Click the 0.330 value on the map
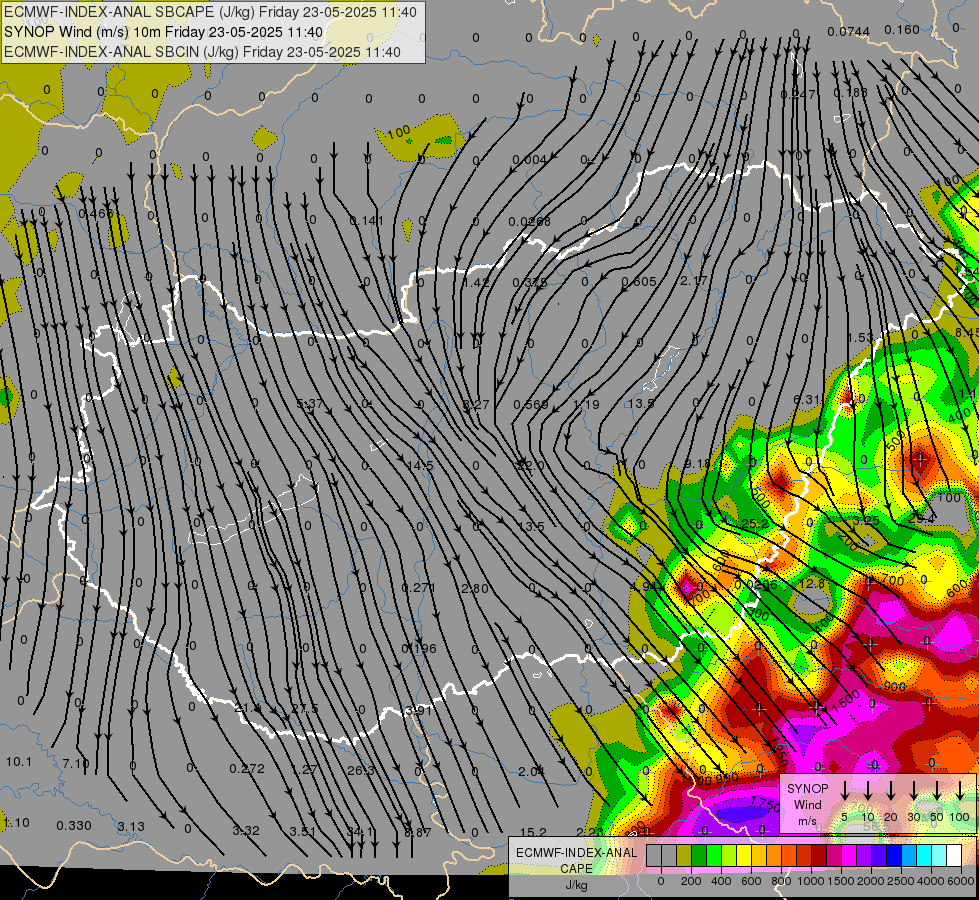Viewport: 979px width, 900px height. 74,826
